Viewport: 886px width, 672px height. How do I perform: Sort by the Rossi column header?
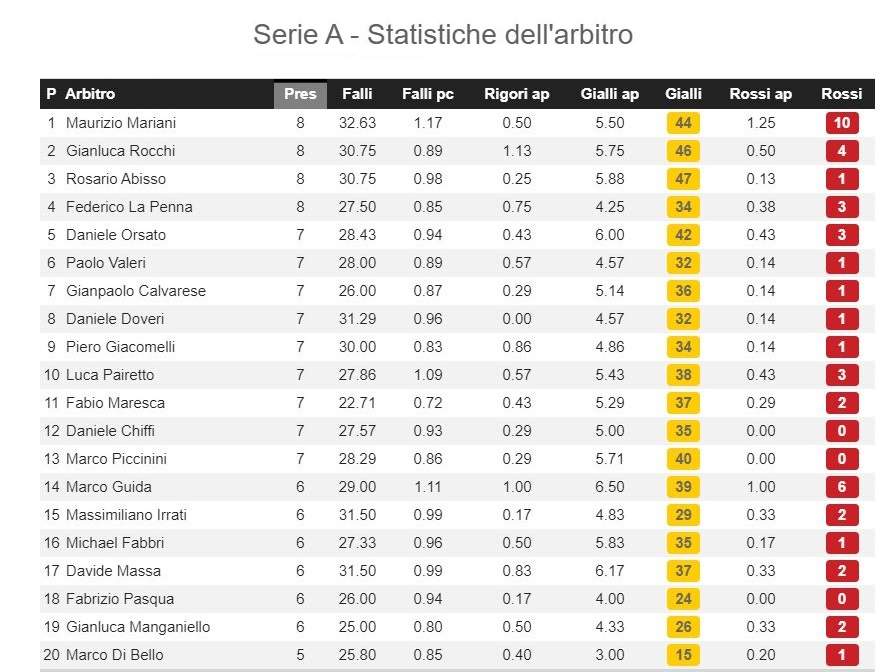(841, 94)
